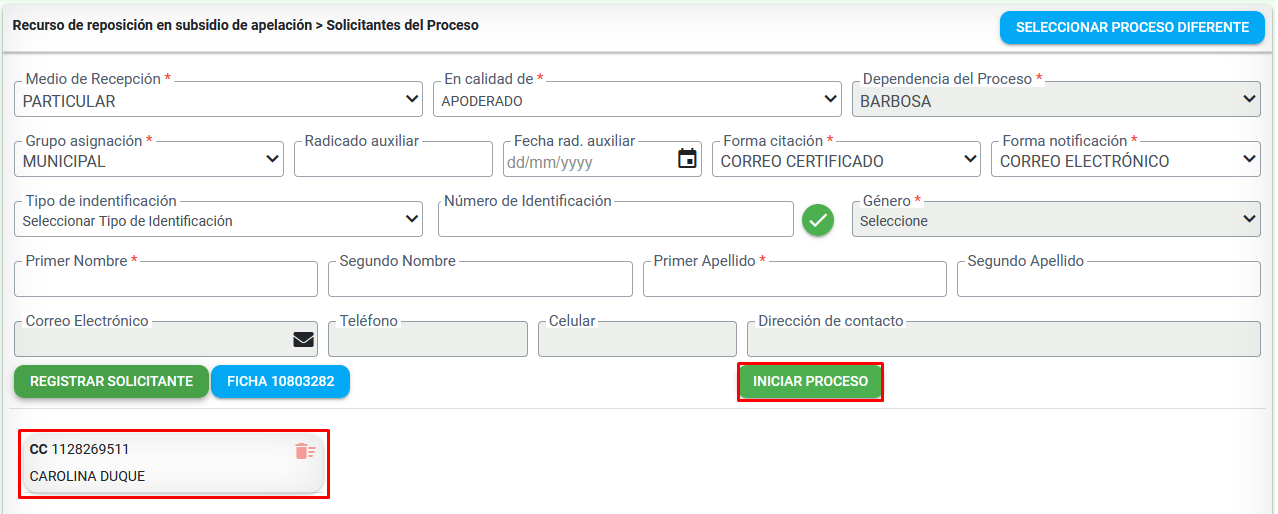Viewport: 1278px width, 514px height.
Task: Expand the Grupo asignación dropdown
Action: coord(149,160)
